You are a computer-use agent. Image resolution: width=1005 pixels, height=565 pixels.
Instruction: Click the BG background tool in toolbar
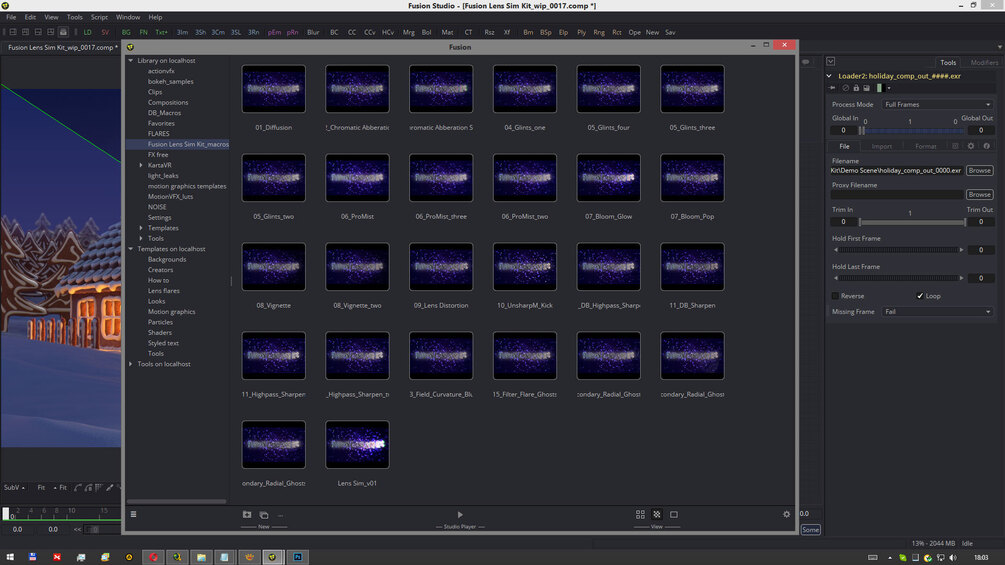pyautogui.click(x=126, y=32)
